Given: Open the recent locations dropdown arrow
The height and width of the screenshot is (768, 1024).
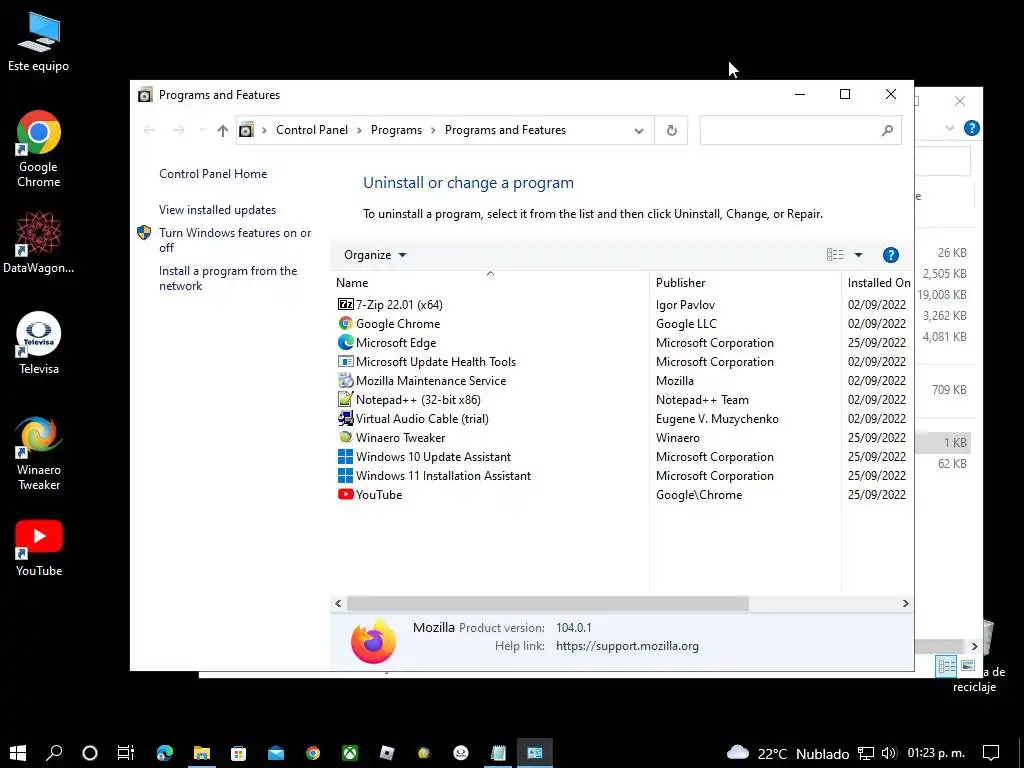Looking at the screenshot, I should [202, 131].
